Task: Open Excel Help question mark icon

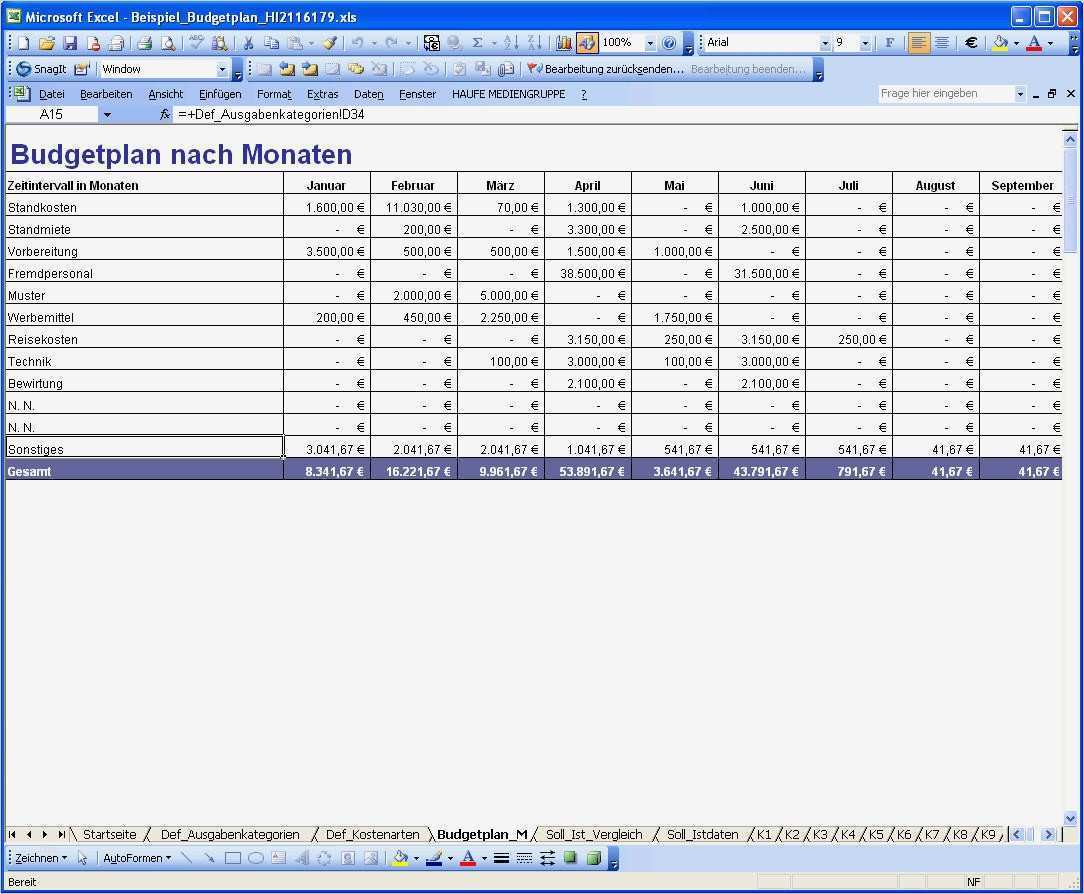Action: point(669,43)
